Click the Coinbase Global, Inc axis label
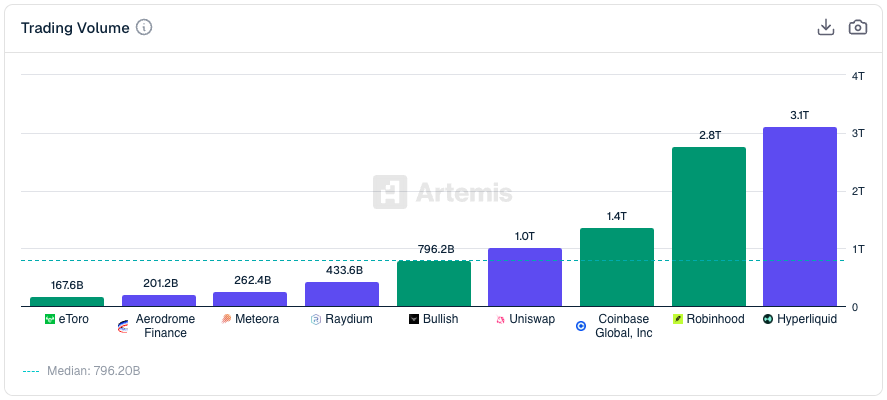The height and width of the screenshot is (400, 887). coord(623,326)
